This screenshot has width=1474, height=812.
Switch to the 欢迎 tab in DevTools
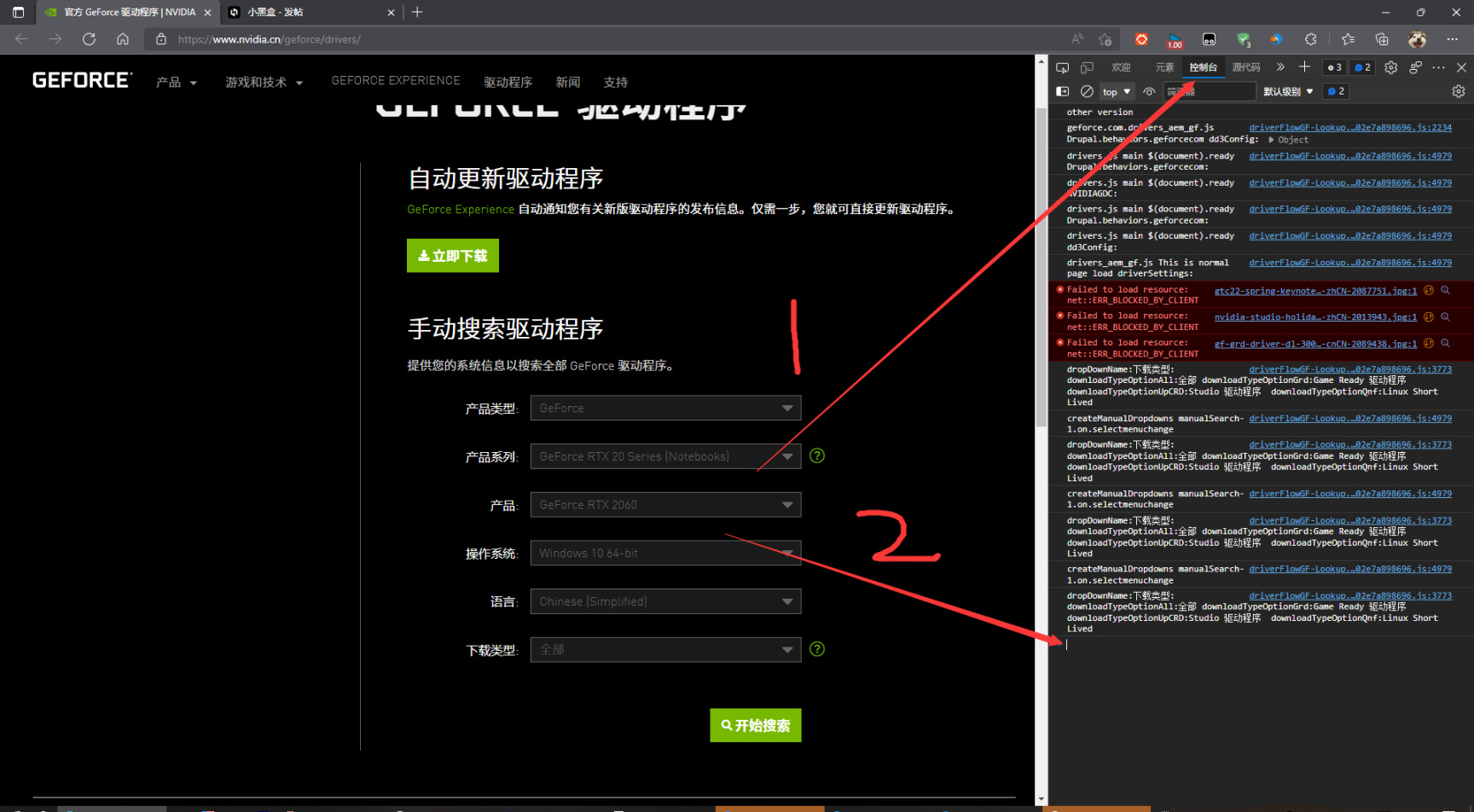pos(1121,67)
